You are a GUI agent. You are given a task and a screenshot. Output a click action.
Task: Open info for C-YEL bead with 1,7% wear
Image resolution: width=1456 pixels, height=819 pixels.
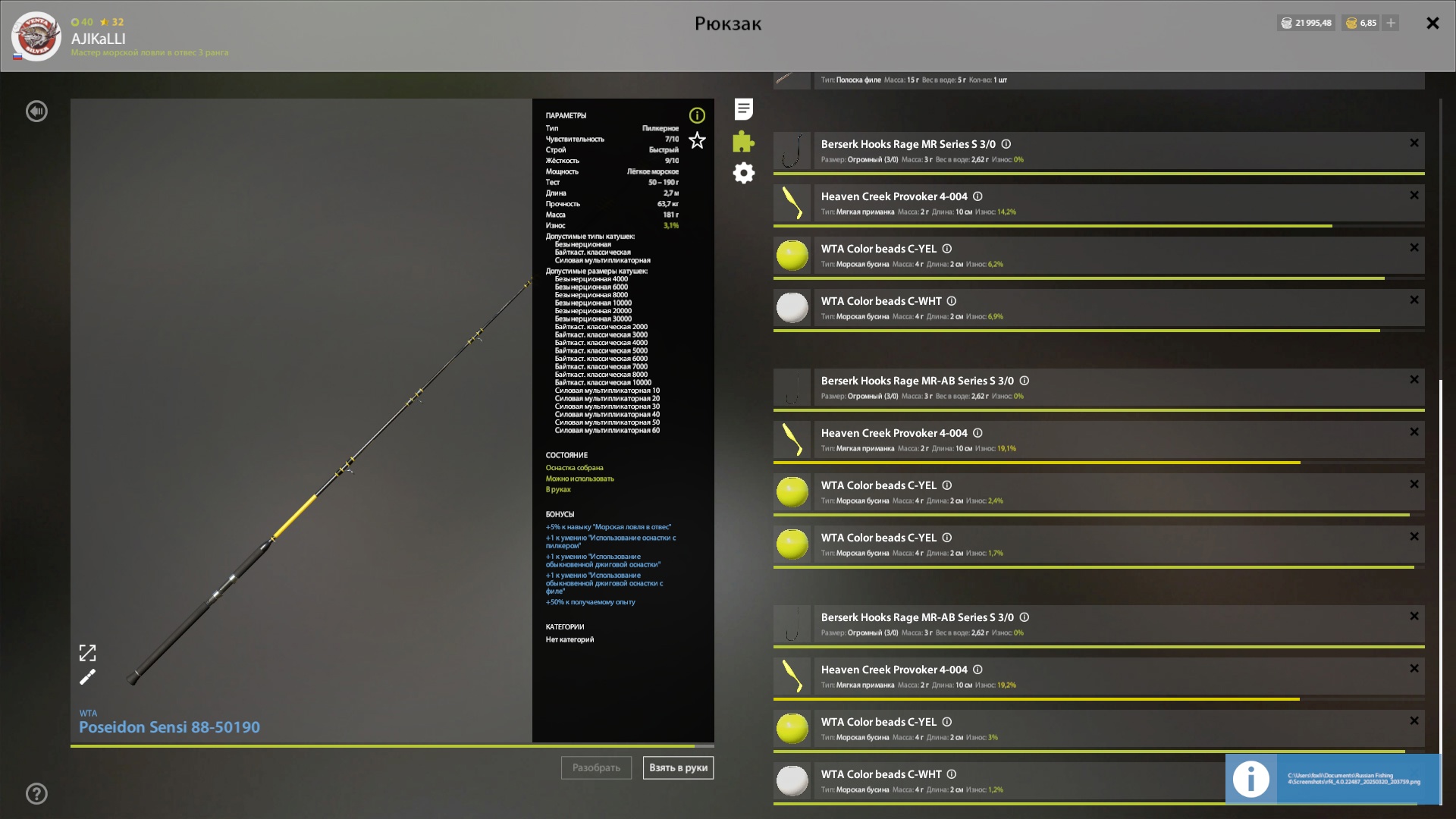(x=947, y=538)
